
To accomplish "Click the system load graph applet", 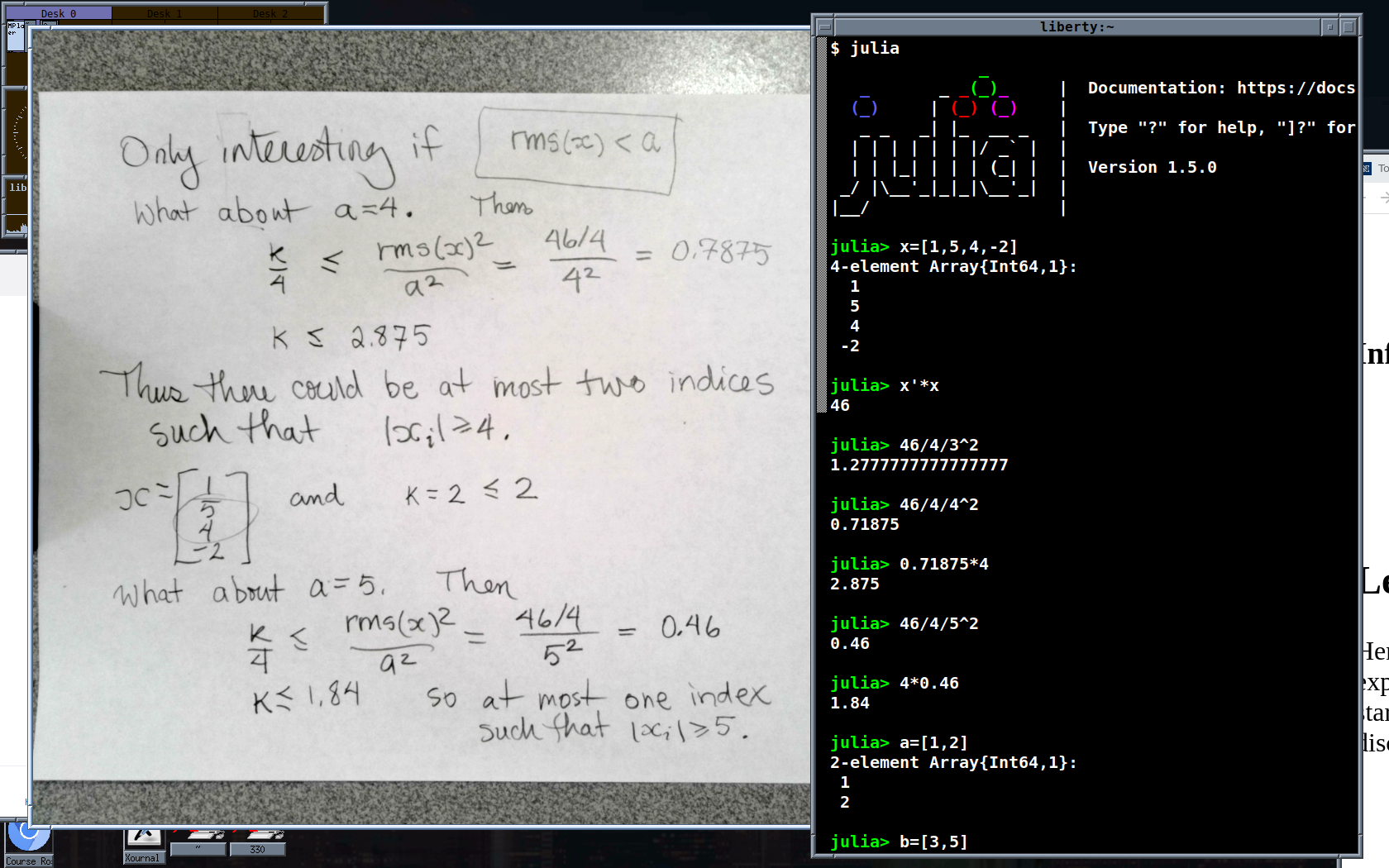I will pos(17,225).
